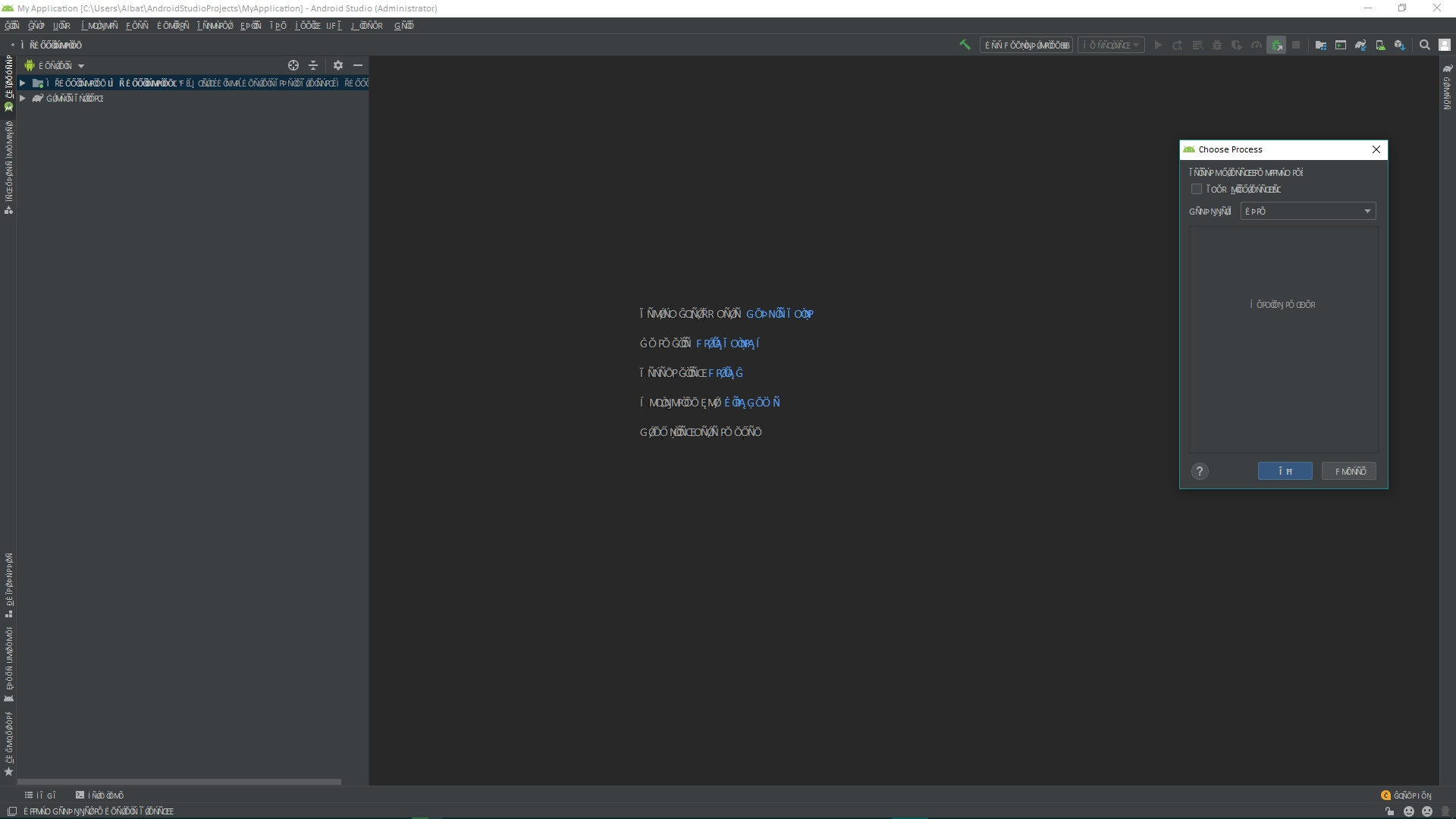1456x819 pixels.
Task: Open the Code menu
Action: pos(137,26)
